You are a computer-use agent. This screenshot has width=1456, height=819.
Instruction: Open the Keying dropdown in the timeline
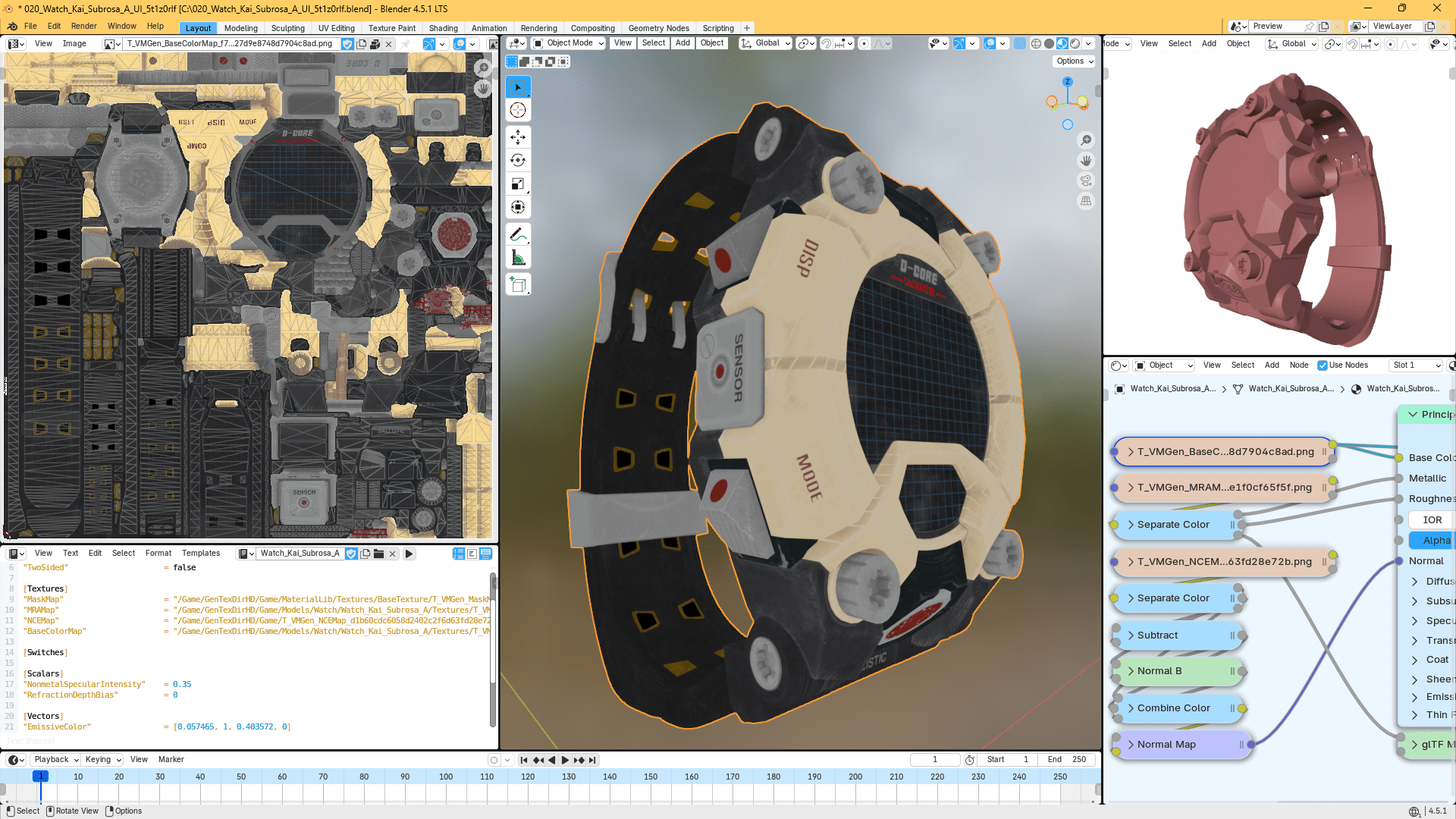coord(102,760)
